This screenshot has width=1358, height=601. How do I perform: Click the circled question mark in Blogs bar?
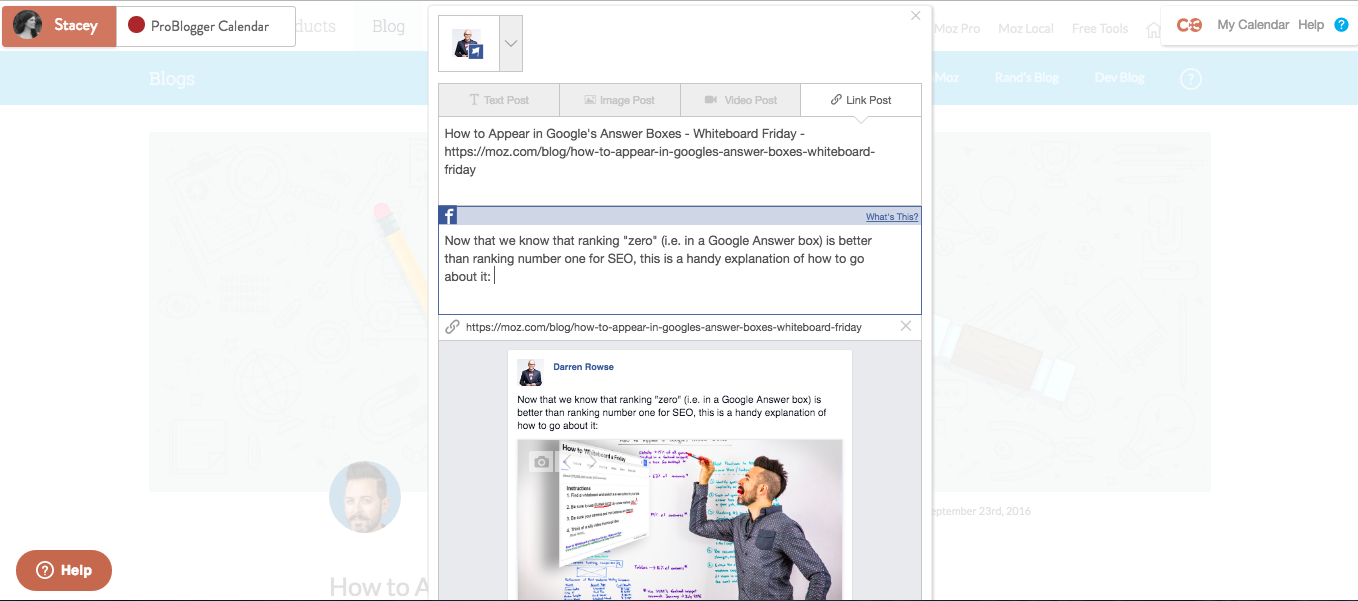[1190, 78]
